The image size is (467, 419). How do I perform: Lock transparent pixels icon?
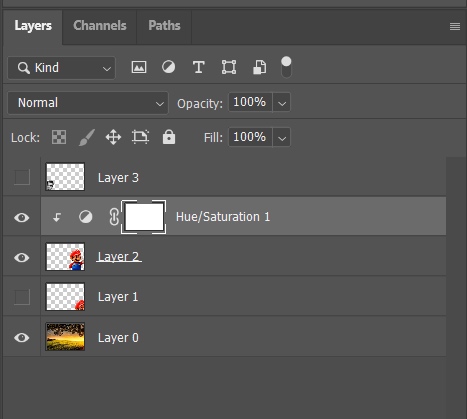[59, 137]
